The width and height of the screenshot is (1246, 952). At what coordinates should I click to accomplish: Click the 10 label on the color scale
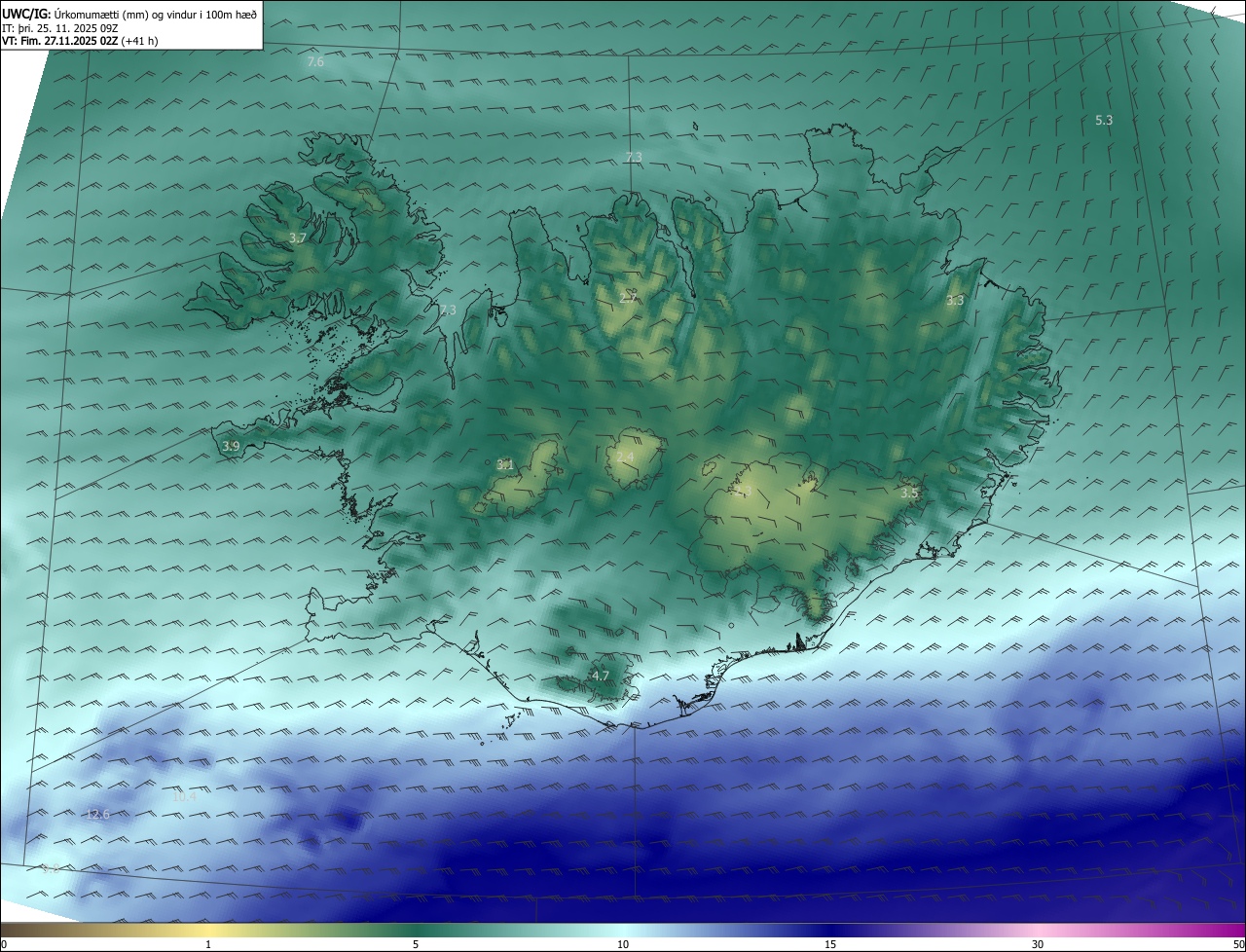pos(623,944)
